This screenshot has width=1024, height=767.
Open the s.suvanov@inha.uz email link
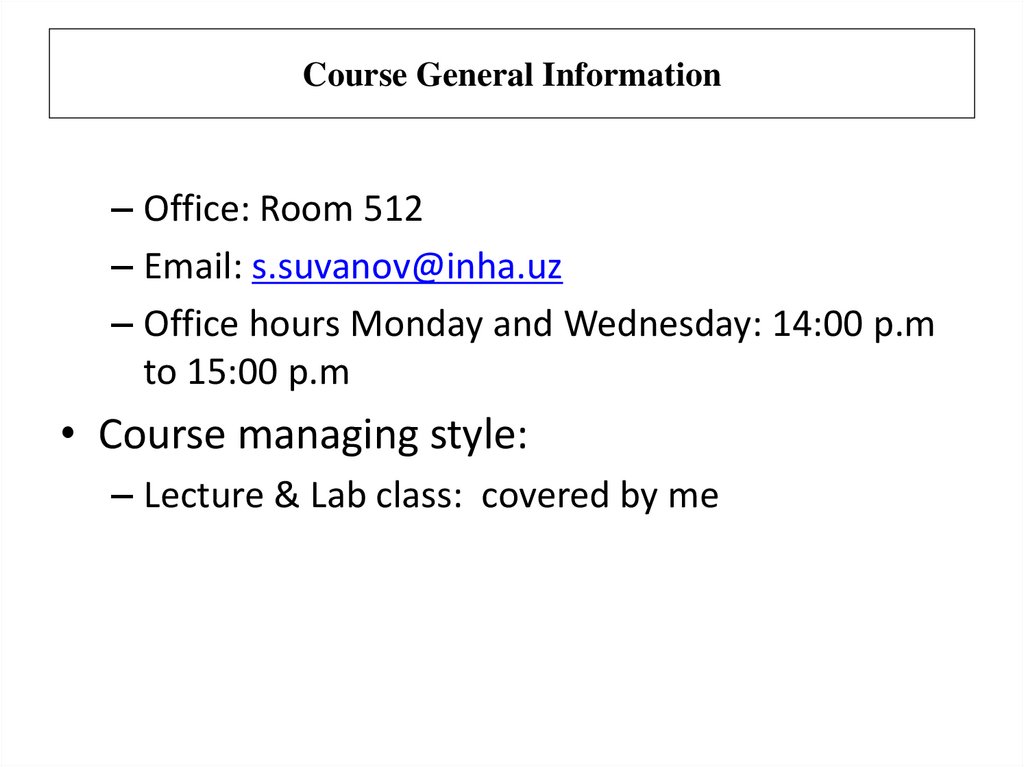(407, 267)
